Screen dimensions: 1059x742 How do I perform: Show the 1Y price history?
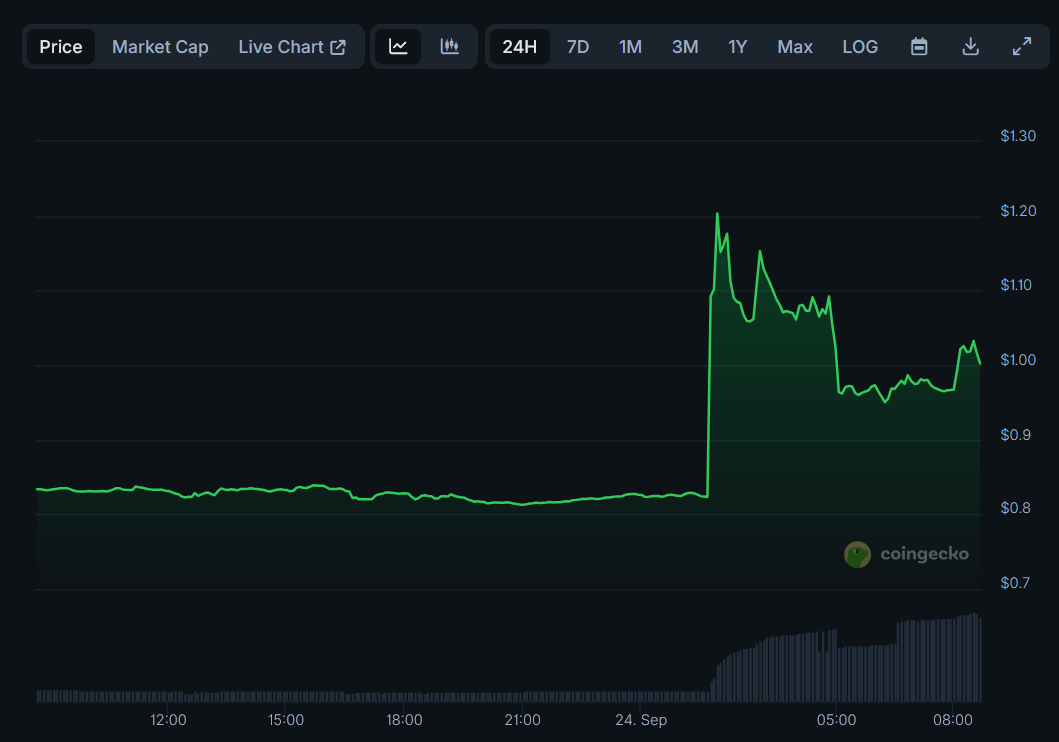click(737, 47)
